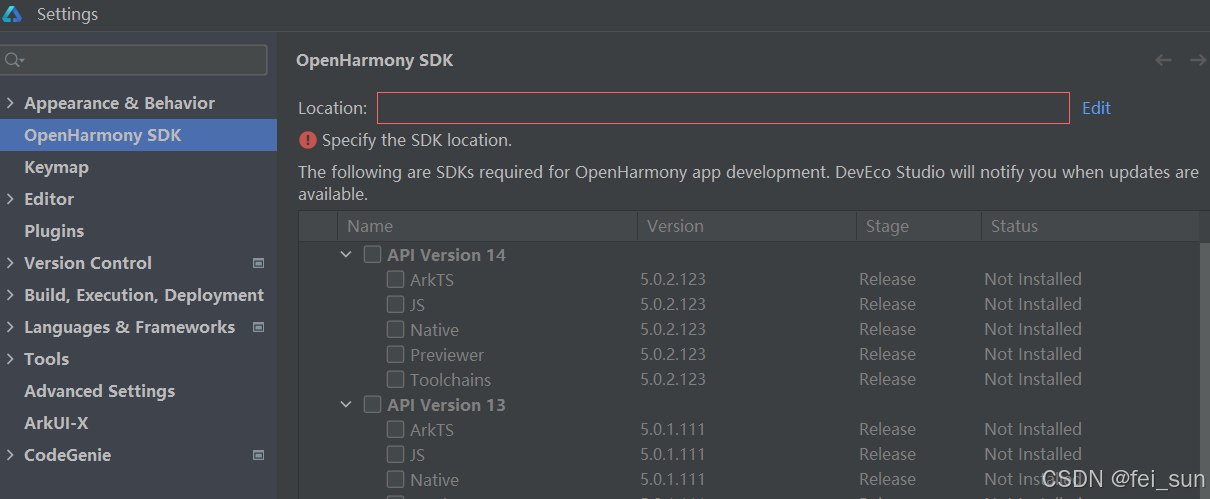
Task: Check the JS checkbox under API Version 13
Action: 395,454
